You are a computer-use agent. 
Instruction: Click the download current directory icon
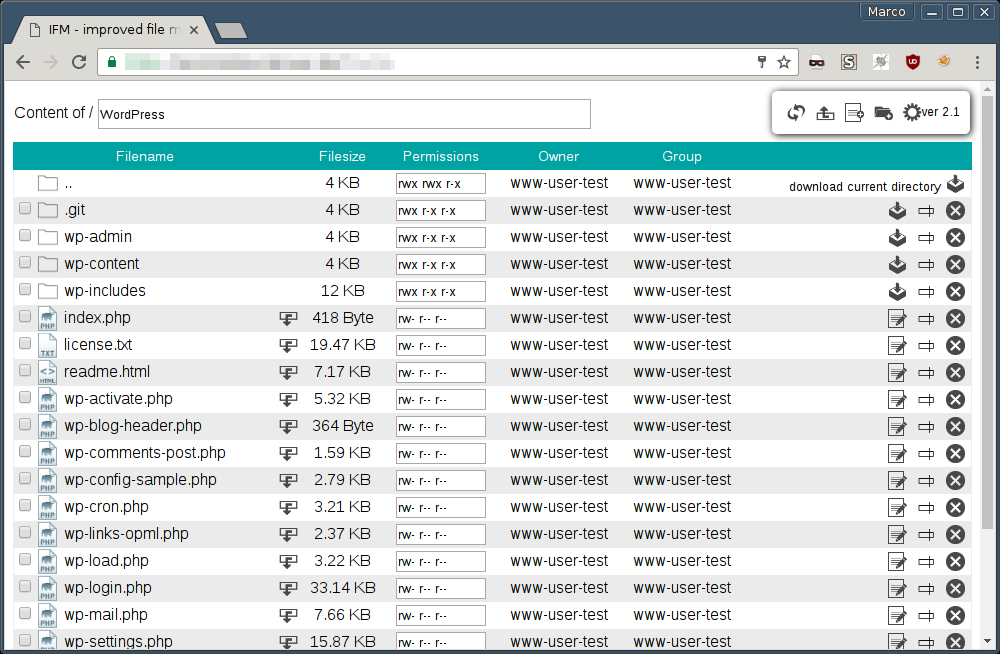(955, 184)
